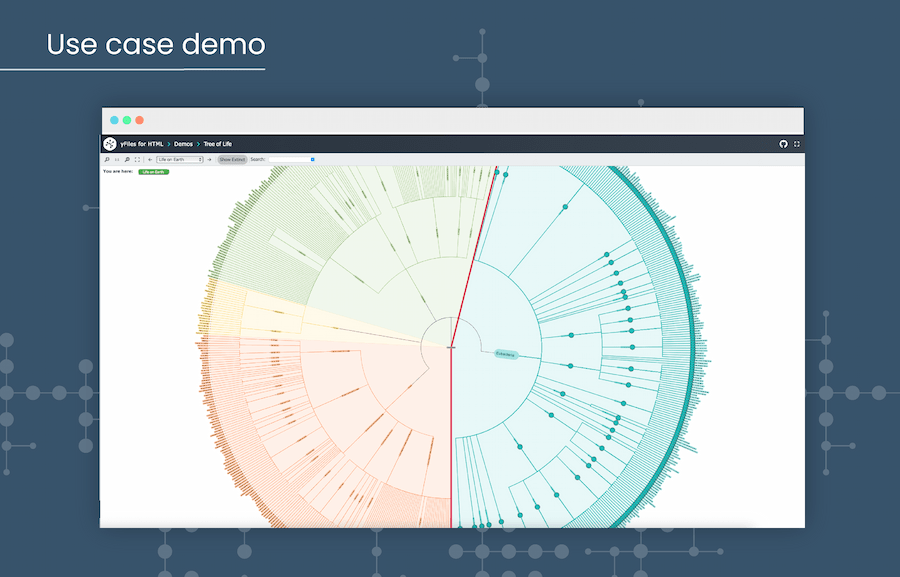Open the Life on Earth dropdown

pyautogui.click(x=180, y=159)
